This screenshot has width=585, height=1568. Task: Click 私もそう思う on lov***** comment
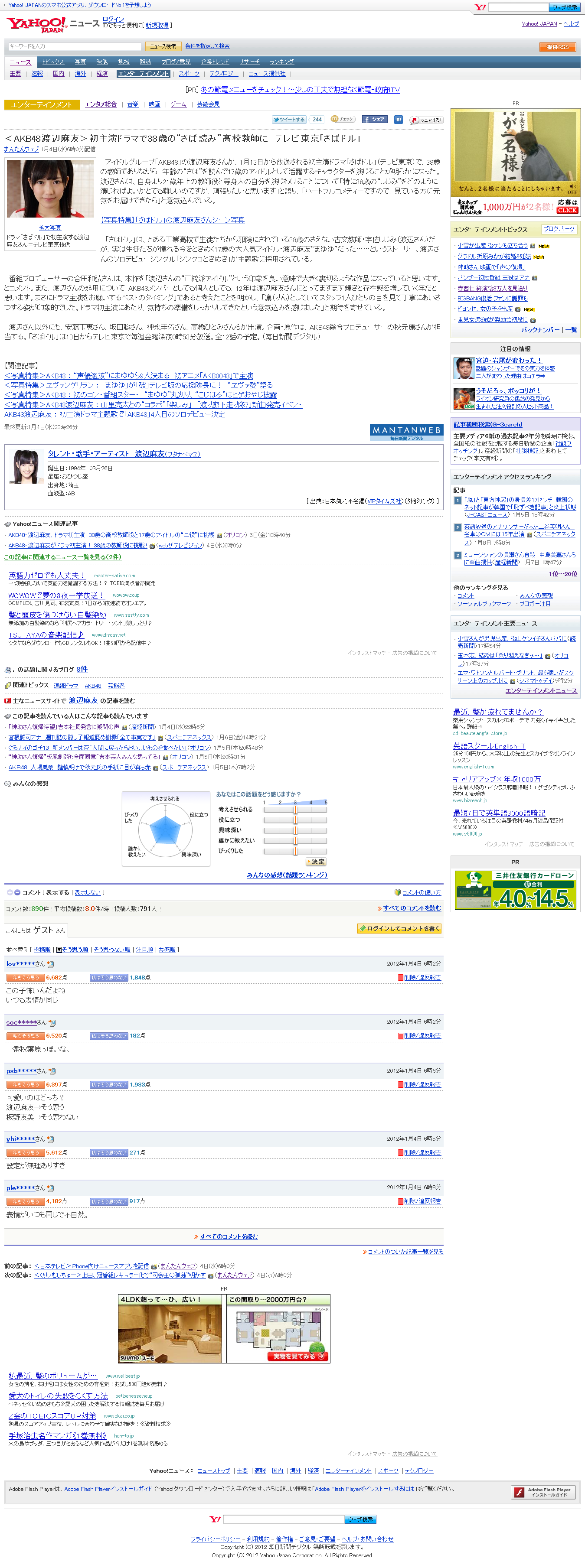click(25, 978)
